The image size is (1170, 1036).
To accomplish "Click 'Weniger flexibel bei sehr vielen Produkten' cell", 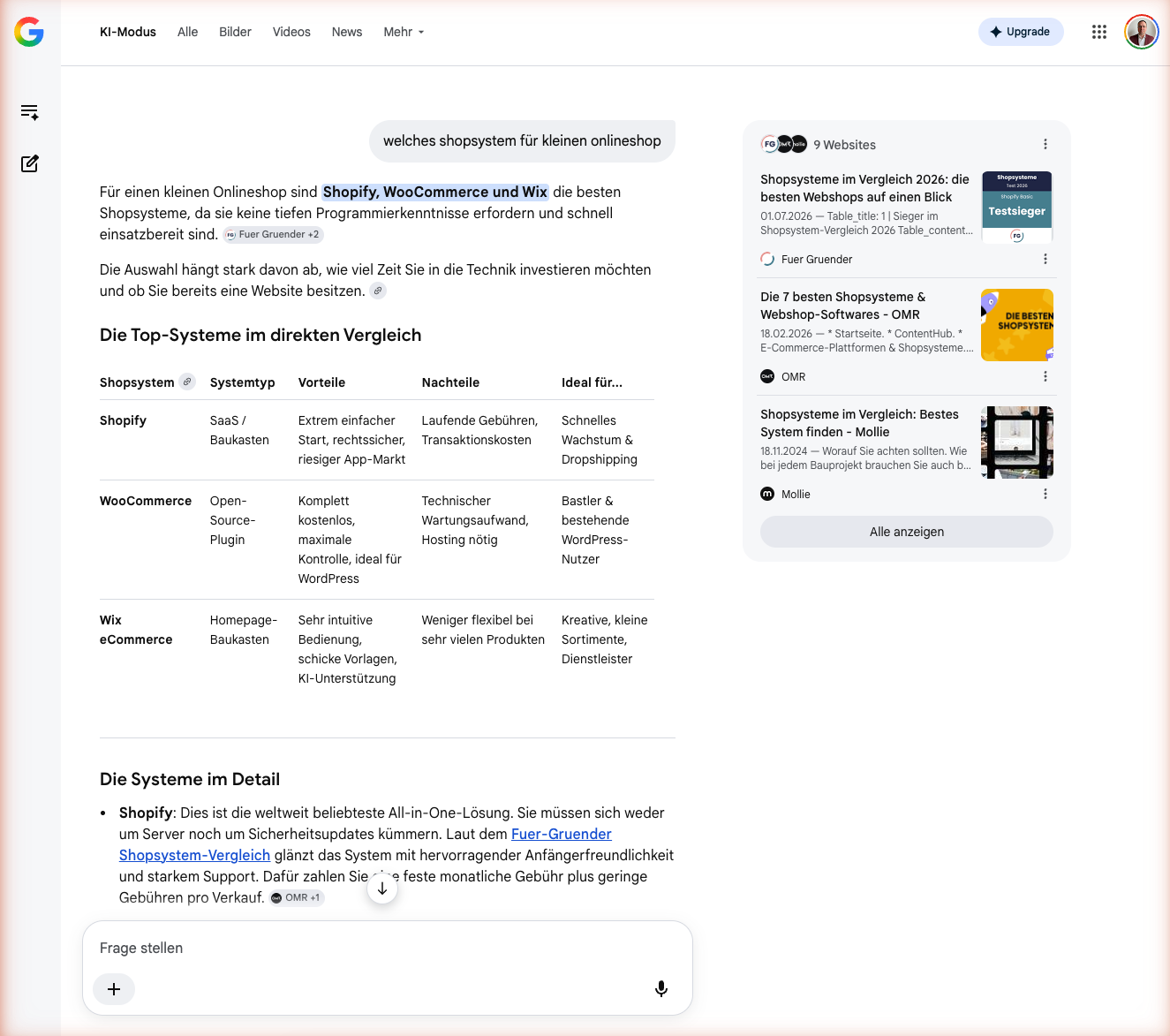I will pos(483,630).
